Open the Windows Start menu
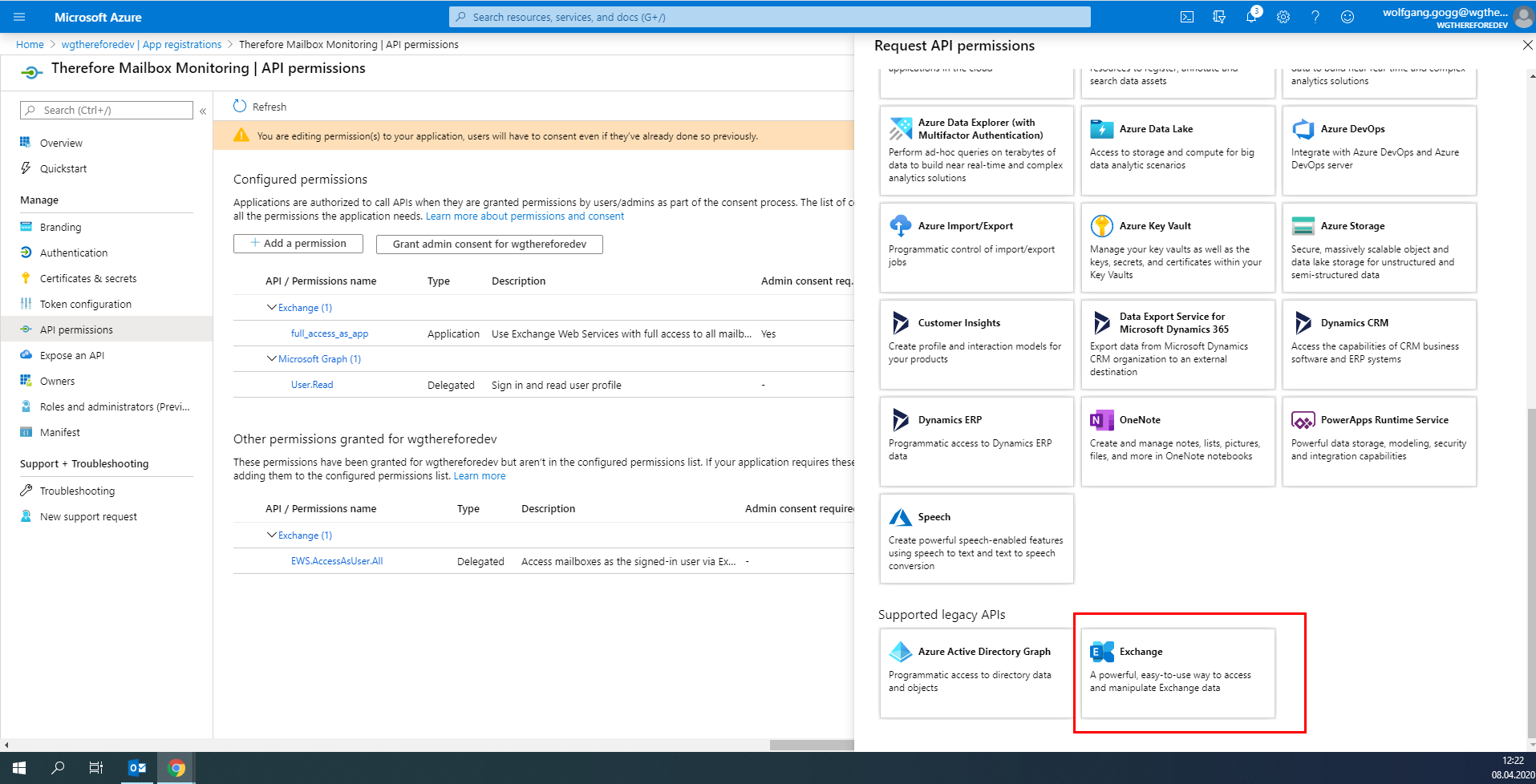The width and height of the screenshot is (1536, 784). coord(19,768)
